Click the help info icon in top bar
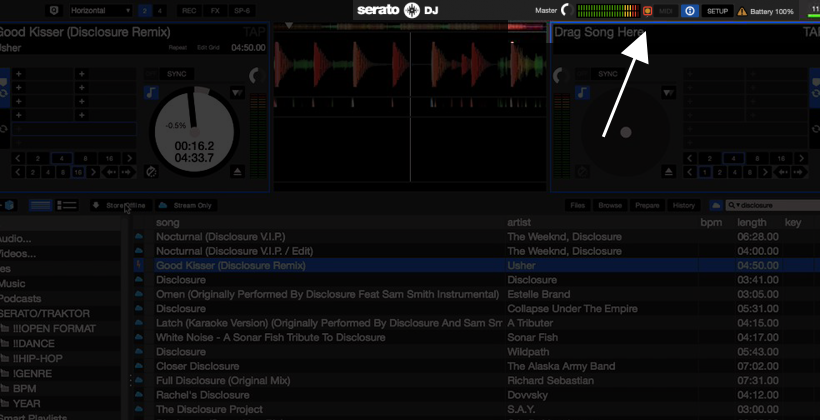820x420 pixels. [690, 10]
